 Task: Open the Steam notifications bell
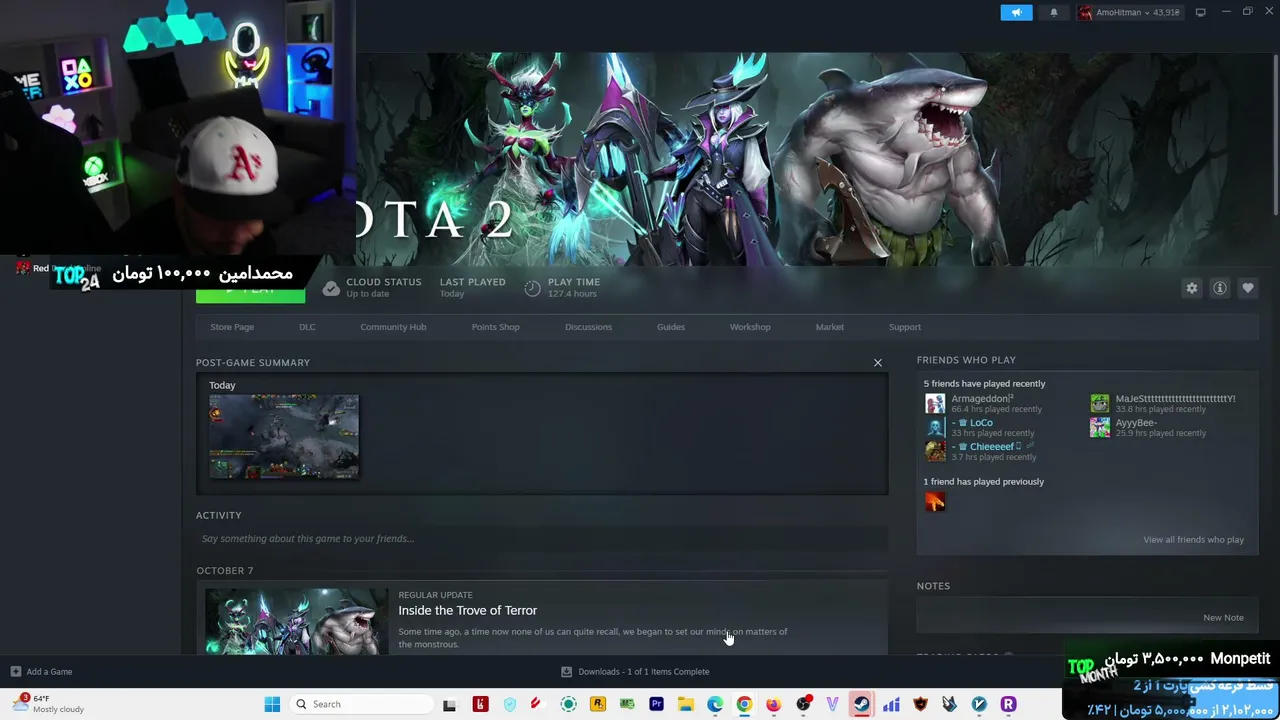1053,12
